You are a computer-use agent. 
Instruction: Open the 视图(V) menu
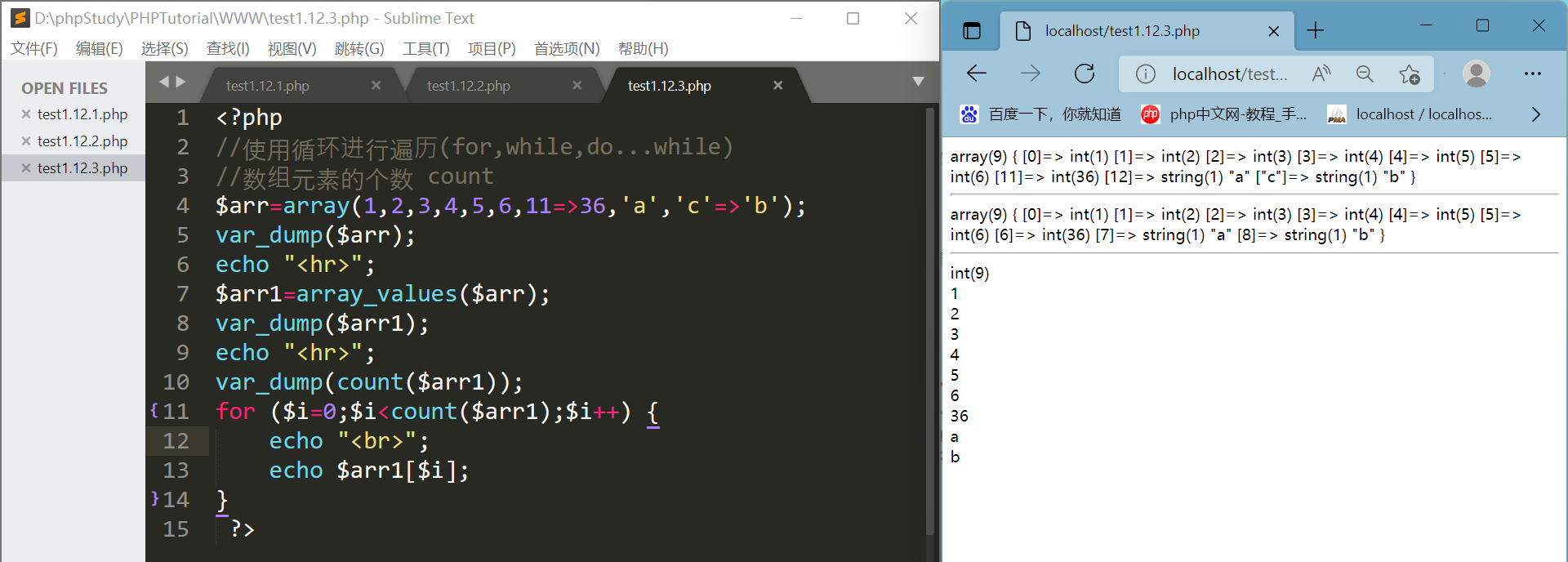point(292,48)
